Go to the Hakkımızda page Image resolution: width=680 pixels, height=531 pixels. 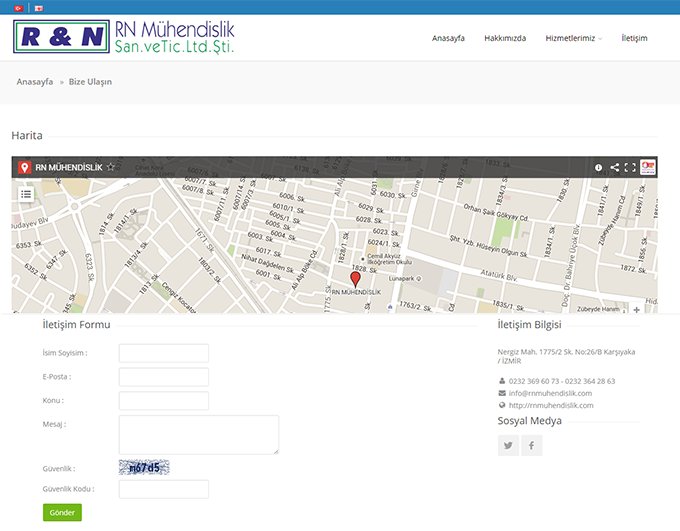point(505,38)
